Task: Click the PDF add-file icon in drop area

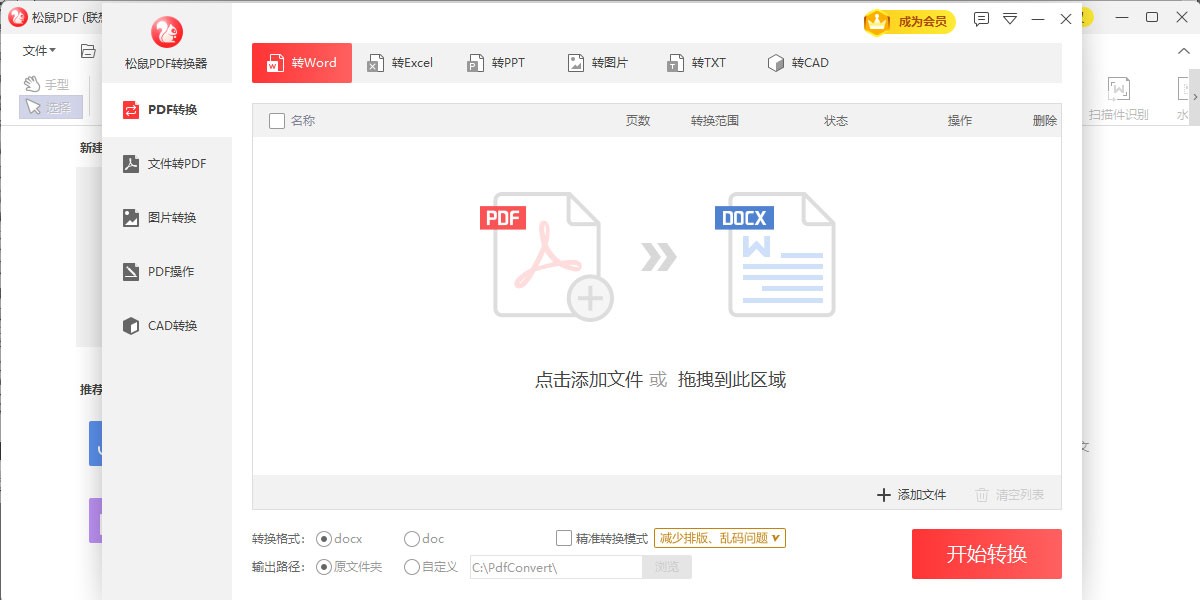Action: point(546,256)
